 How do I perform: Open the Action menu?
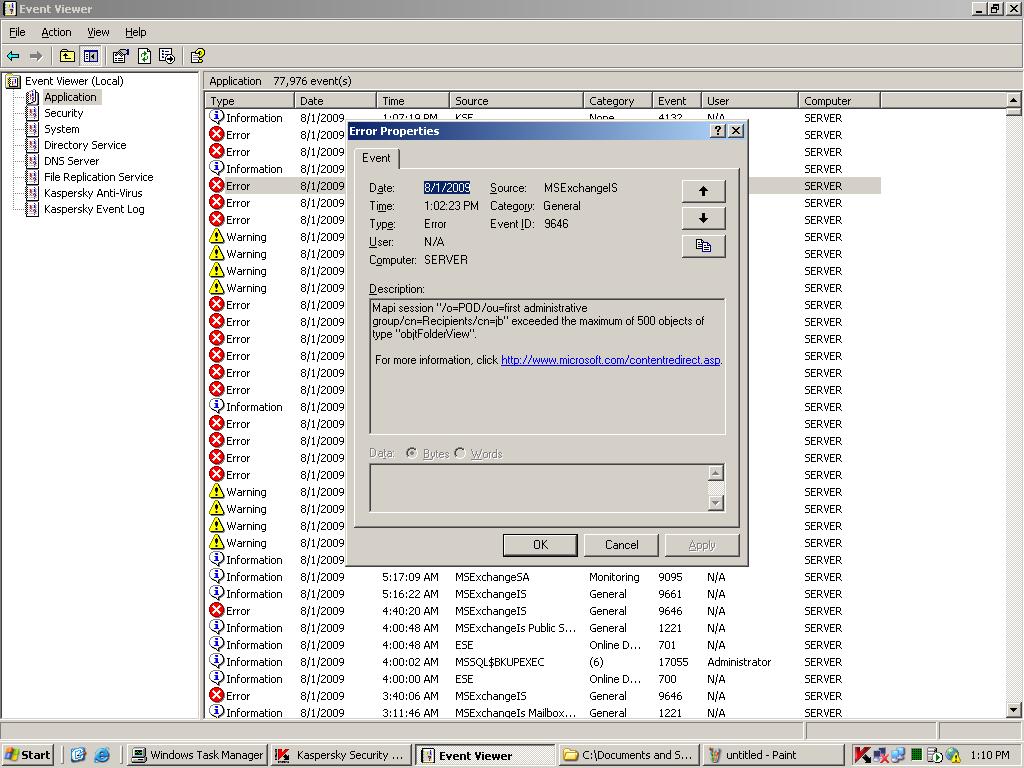(x=55, y=31)
